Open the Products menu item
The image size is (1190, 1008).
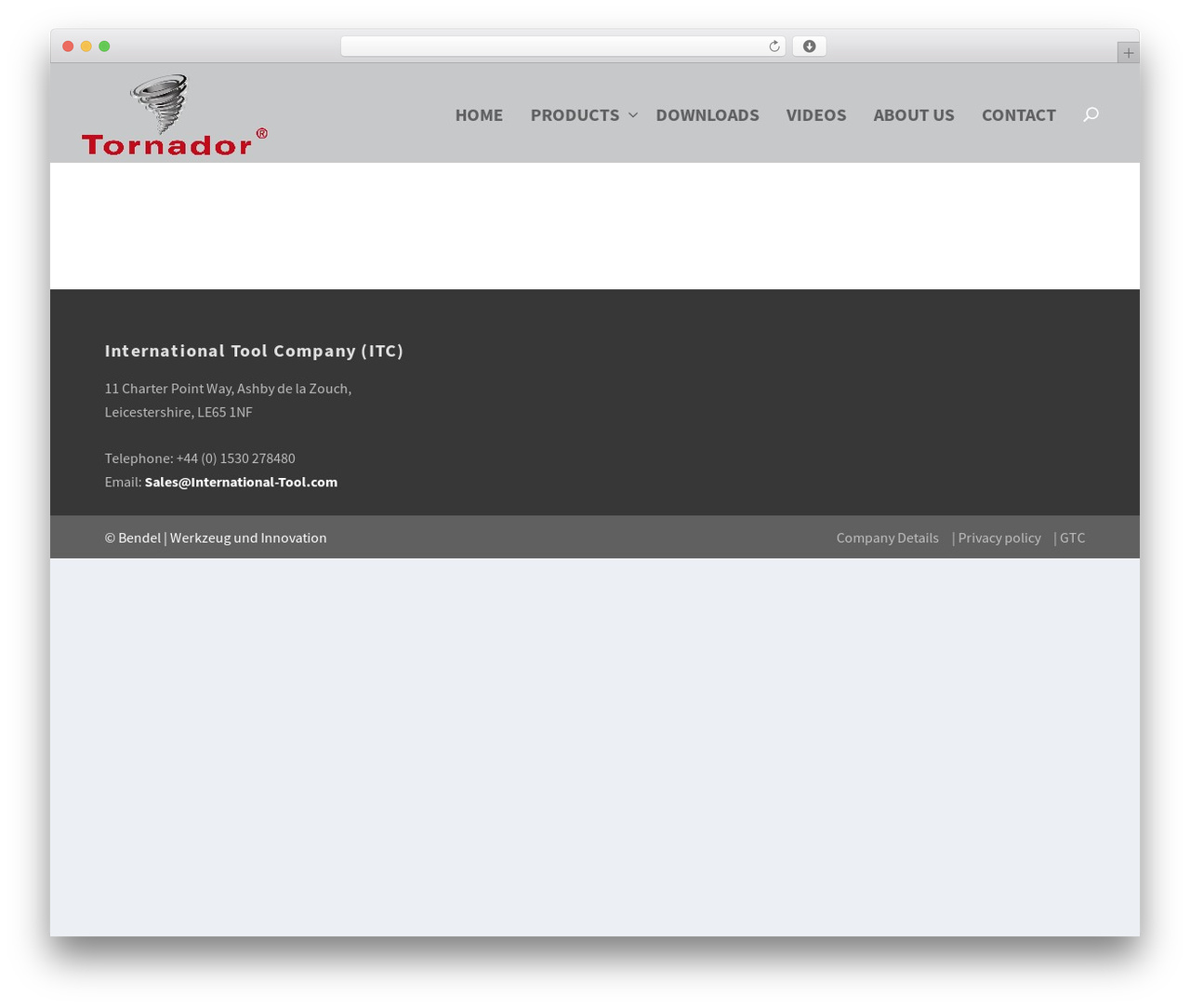click(575, 114)
